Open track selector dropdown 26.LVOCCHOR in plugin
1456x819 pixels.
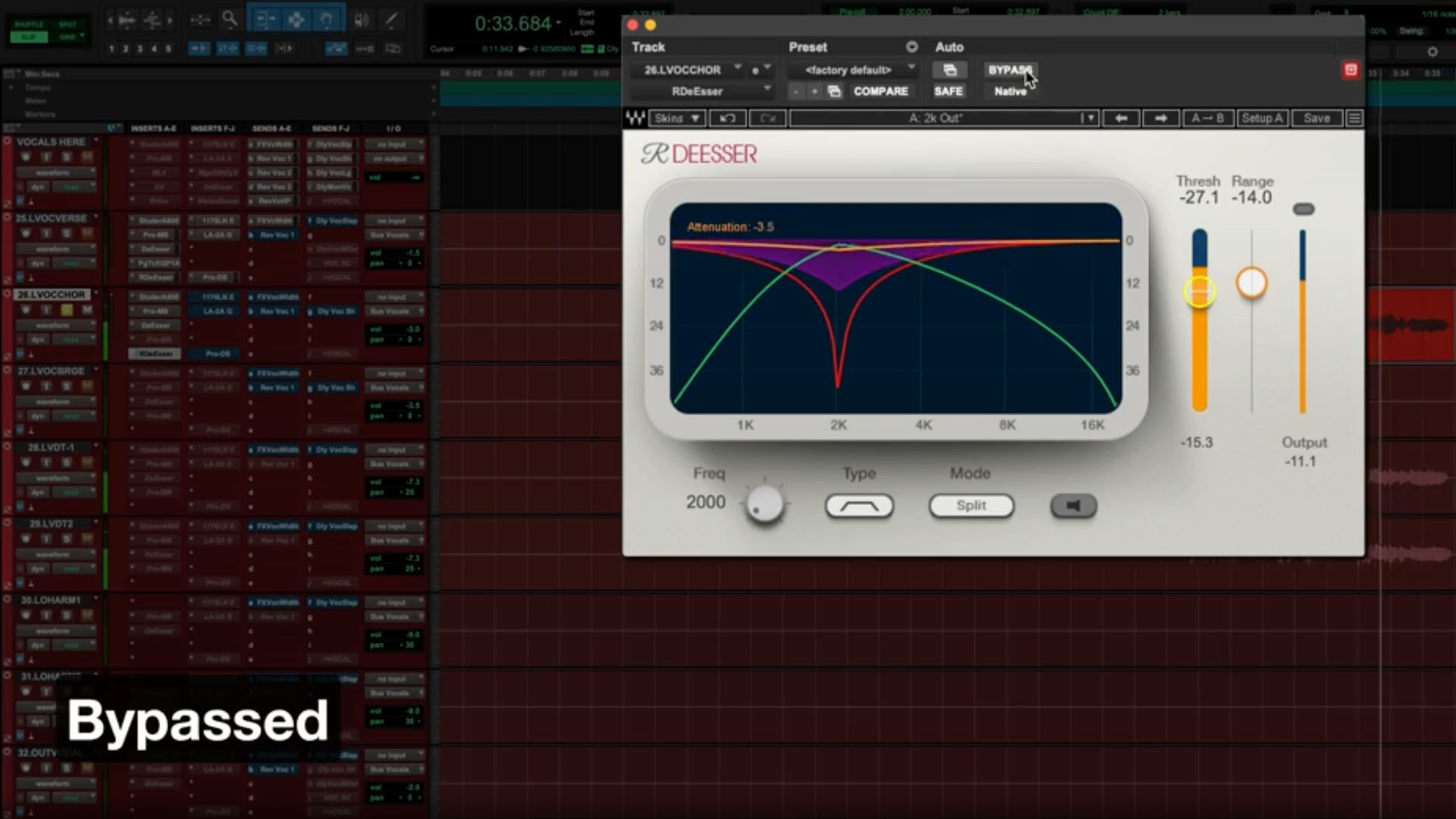coord(688,70)
